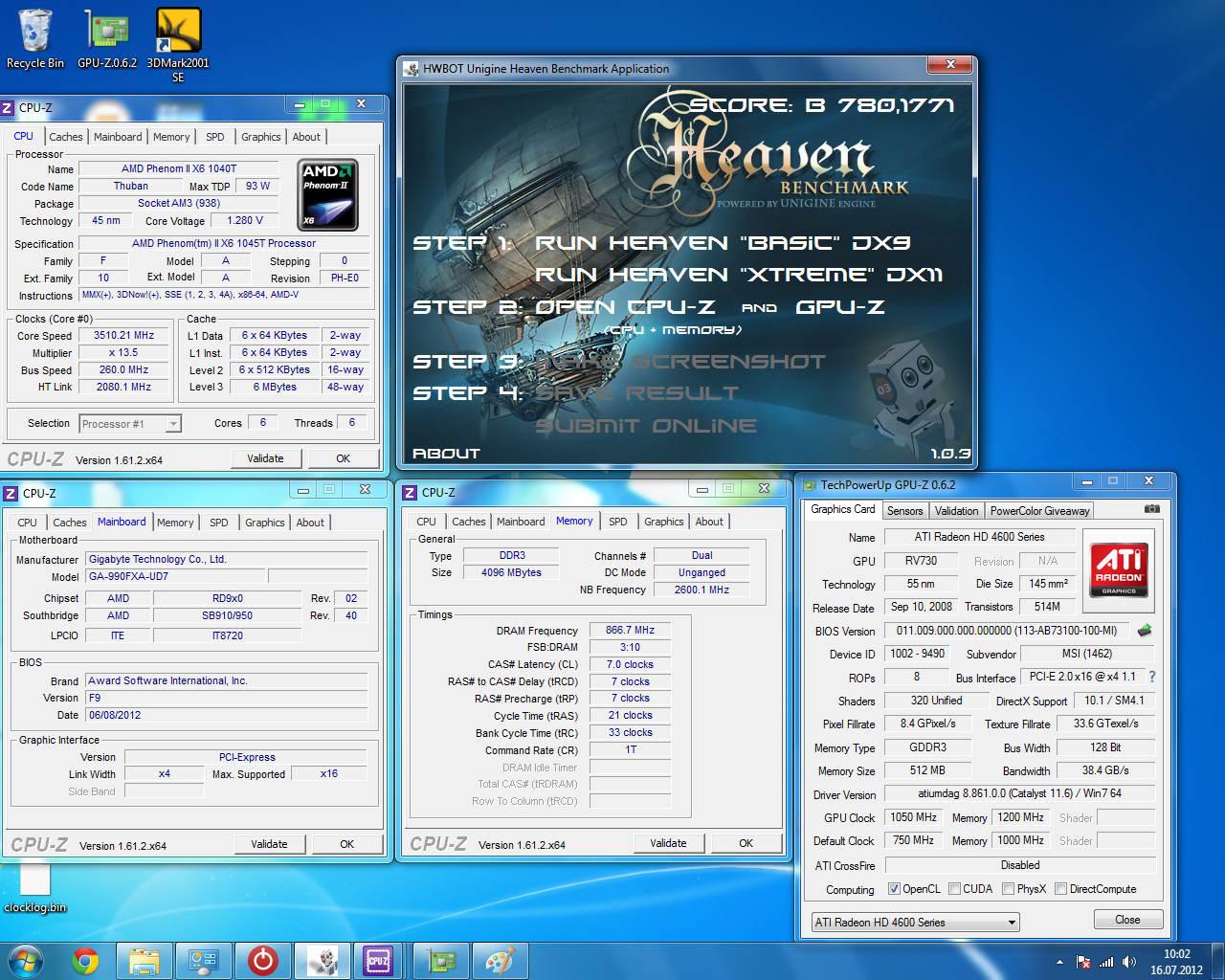Screen dimensions: 1225x980
Task: Select the clocklog.bin file on desktop
Action: 35,887
